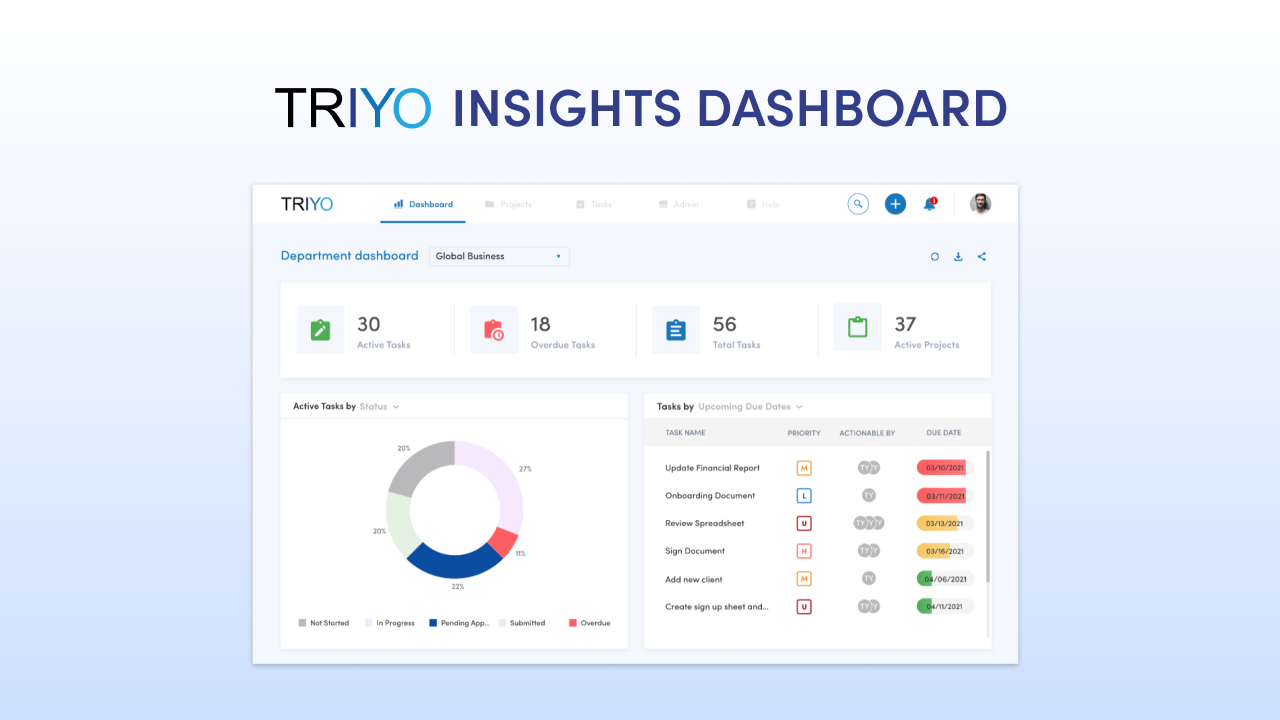Click the share dashboard icon

(982, 257)
